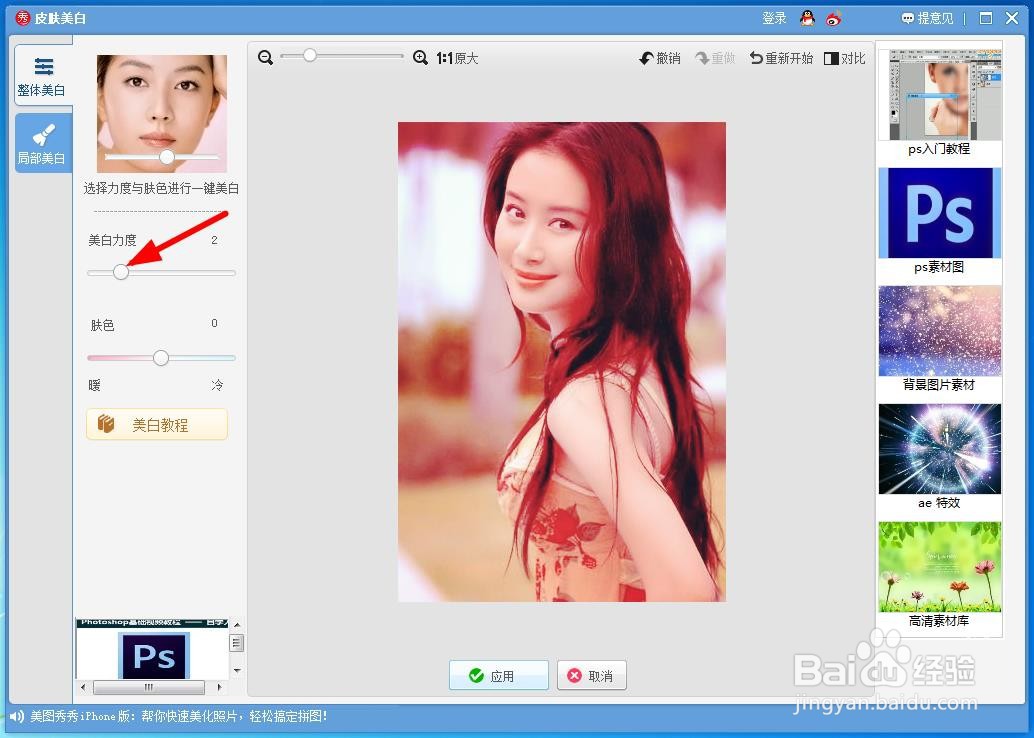Click the Photoshop ad thumbnail at bottom-left
This screenshot has width=1034, height=738.
pyautogui.click(x=152, y=648)
